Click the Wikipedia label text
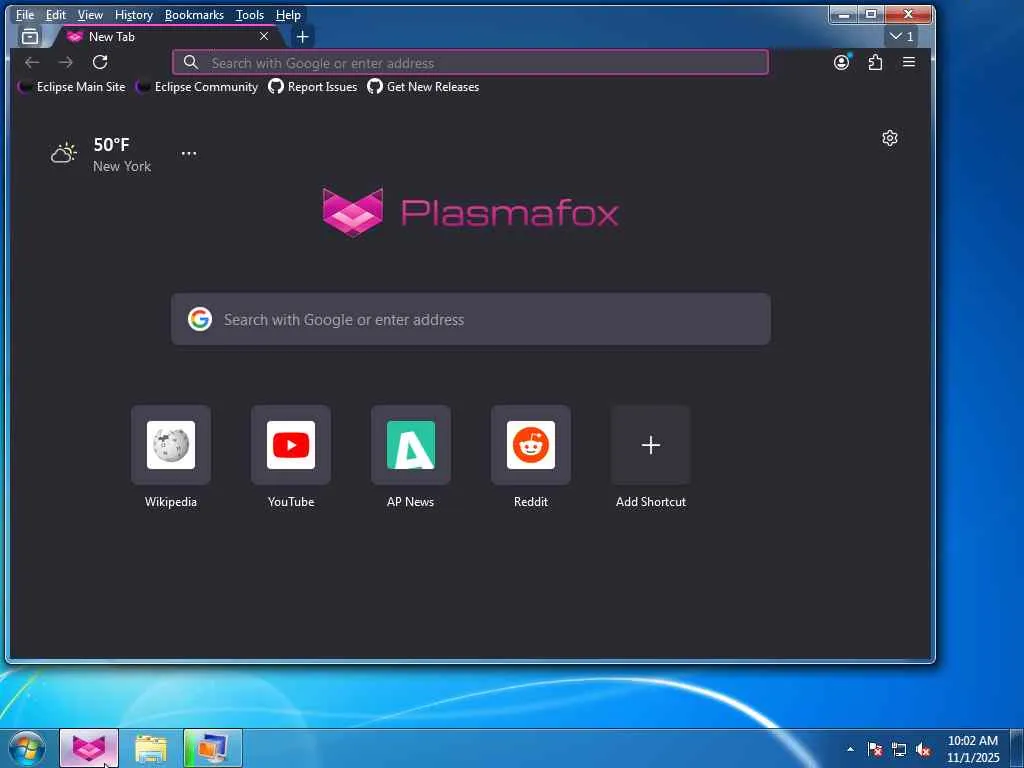This screenshot has height=768, width=1024. point(171,502)
